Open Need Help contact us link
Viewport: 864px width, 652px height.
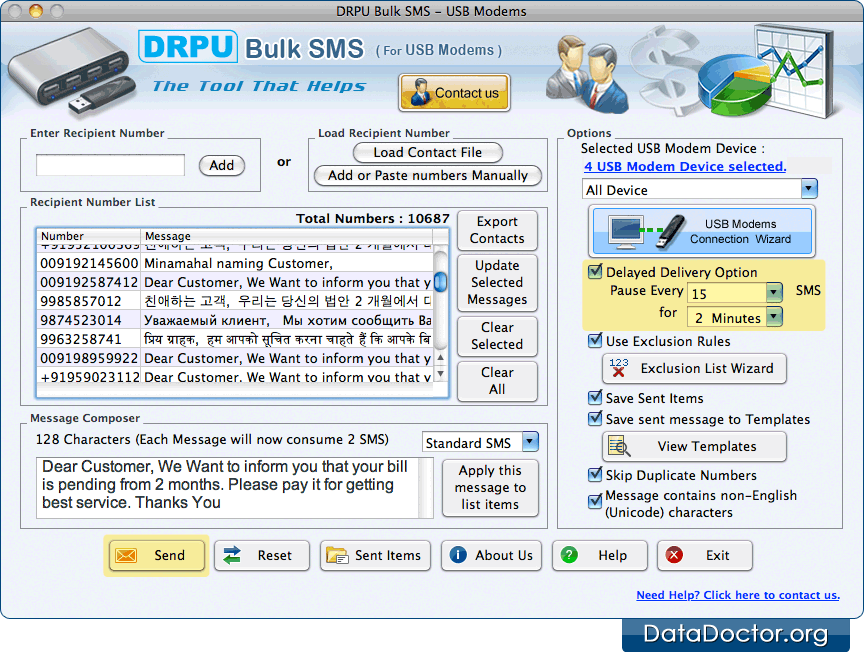point(738,595)
